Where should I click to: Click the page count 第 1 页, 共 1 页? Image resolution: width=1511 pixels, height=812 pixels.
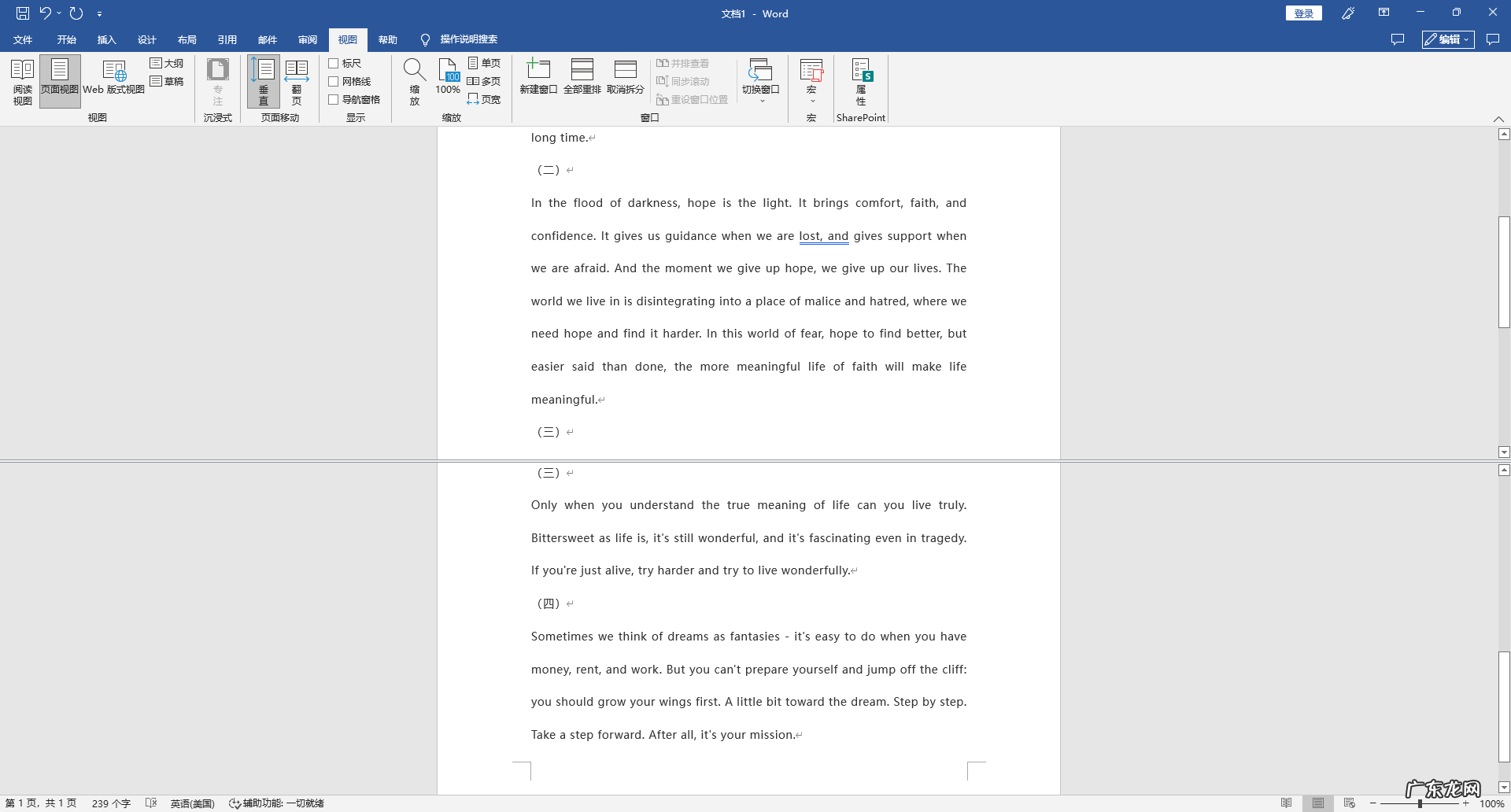coord(41,803)
